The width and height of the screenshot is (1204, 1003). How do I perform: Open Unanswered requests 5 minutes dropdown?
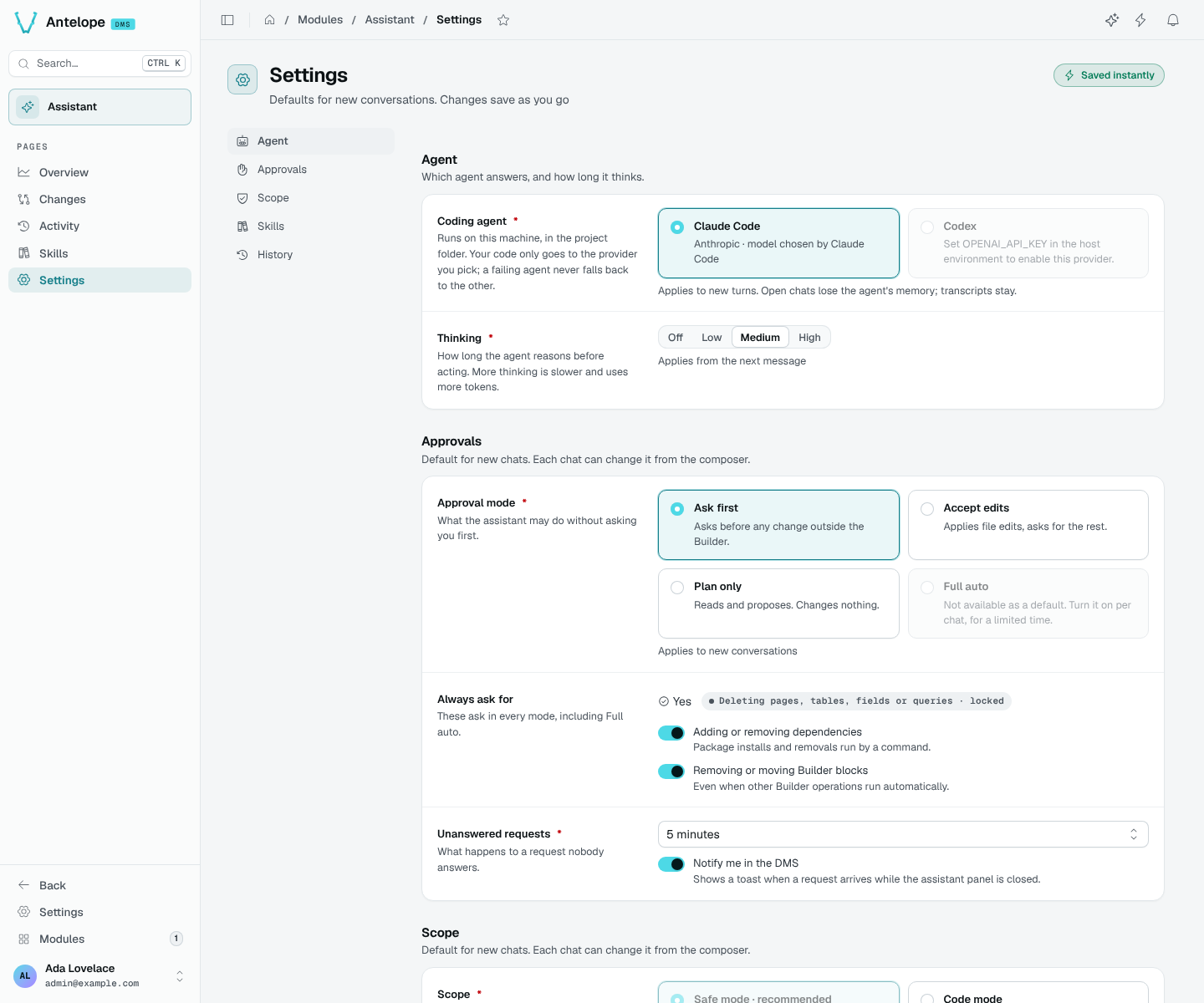tap(903, 834)
